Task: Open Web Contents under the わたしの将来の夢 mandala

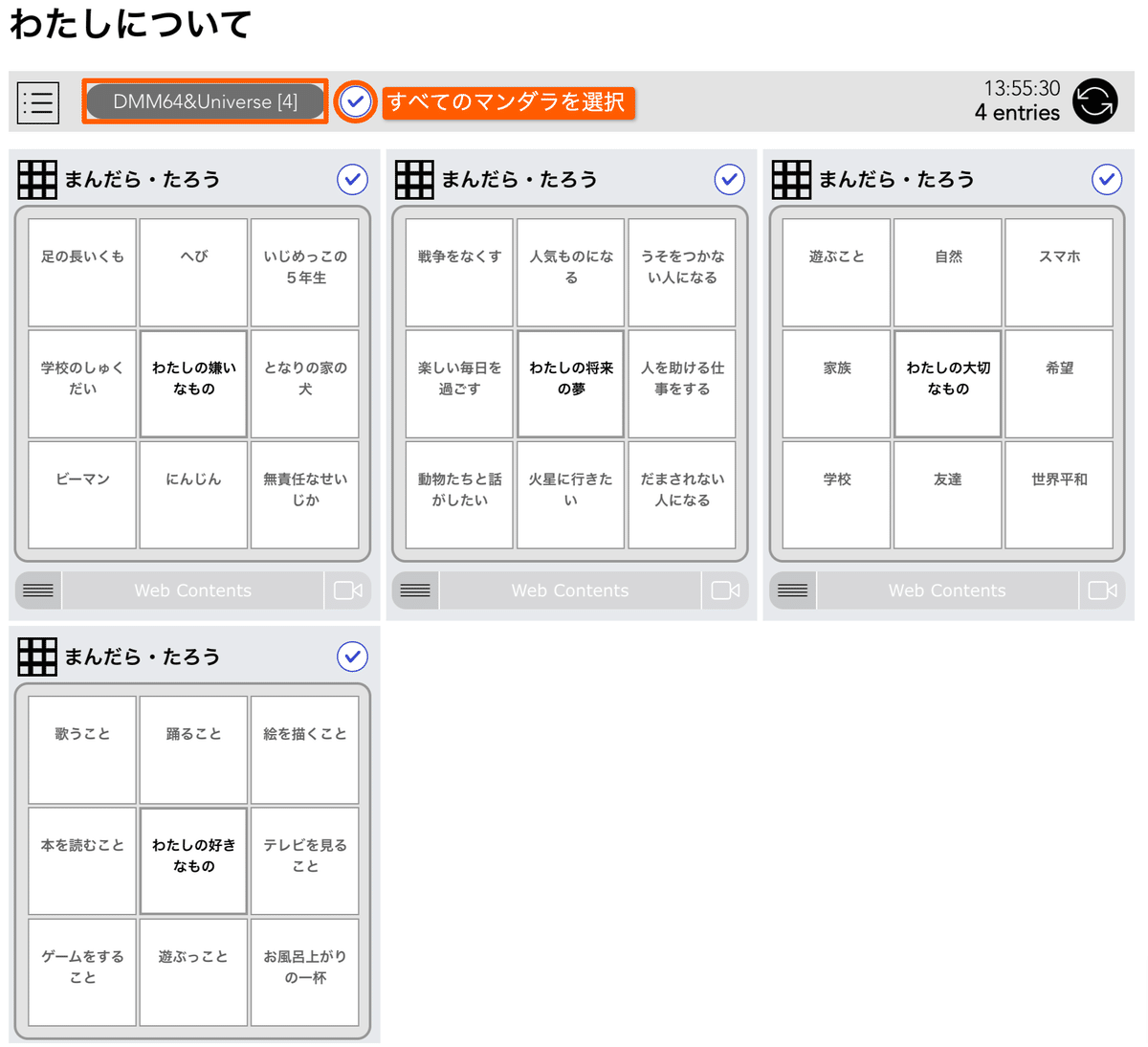Action: (570, 590)
